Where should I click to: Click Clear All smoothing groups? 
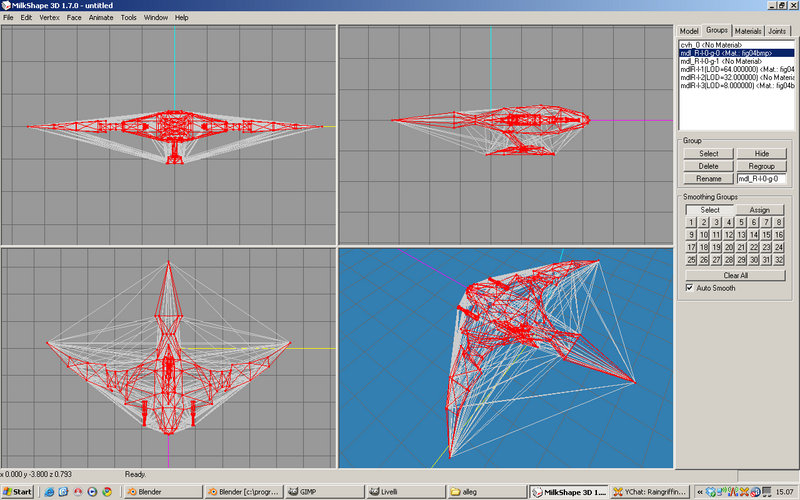(736, 275)
